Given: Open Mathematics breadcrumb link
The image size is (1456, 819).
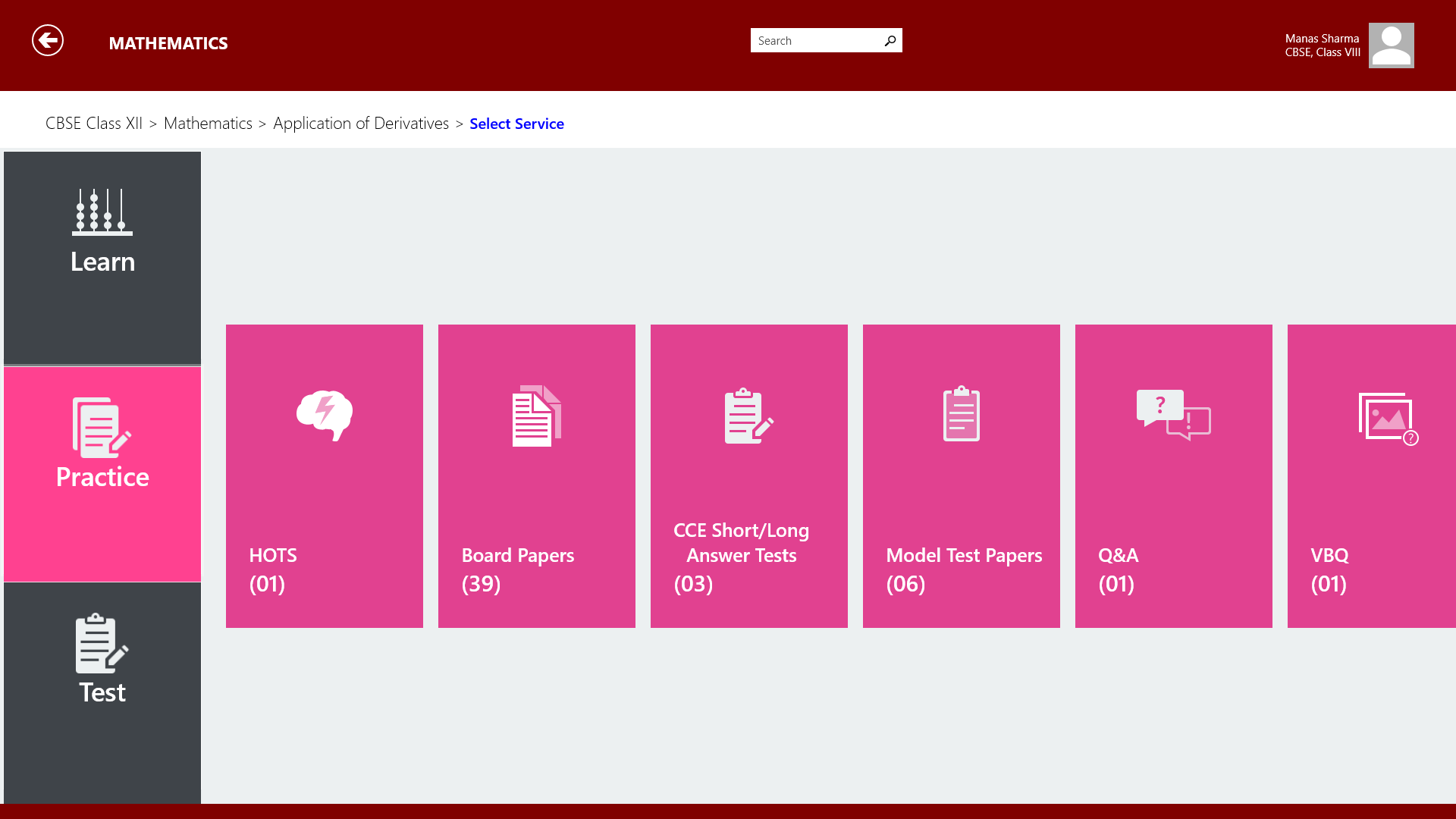Looking at the screenshot, I should pos(208,124).
